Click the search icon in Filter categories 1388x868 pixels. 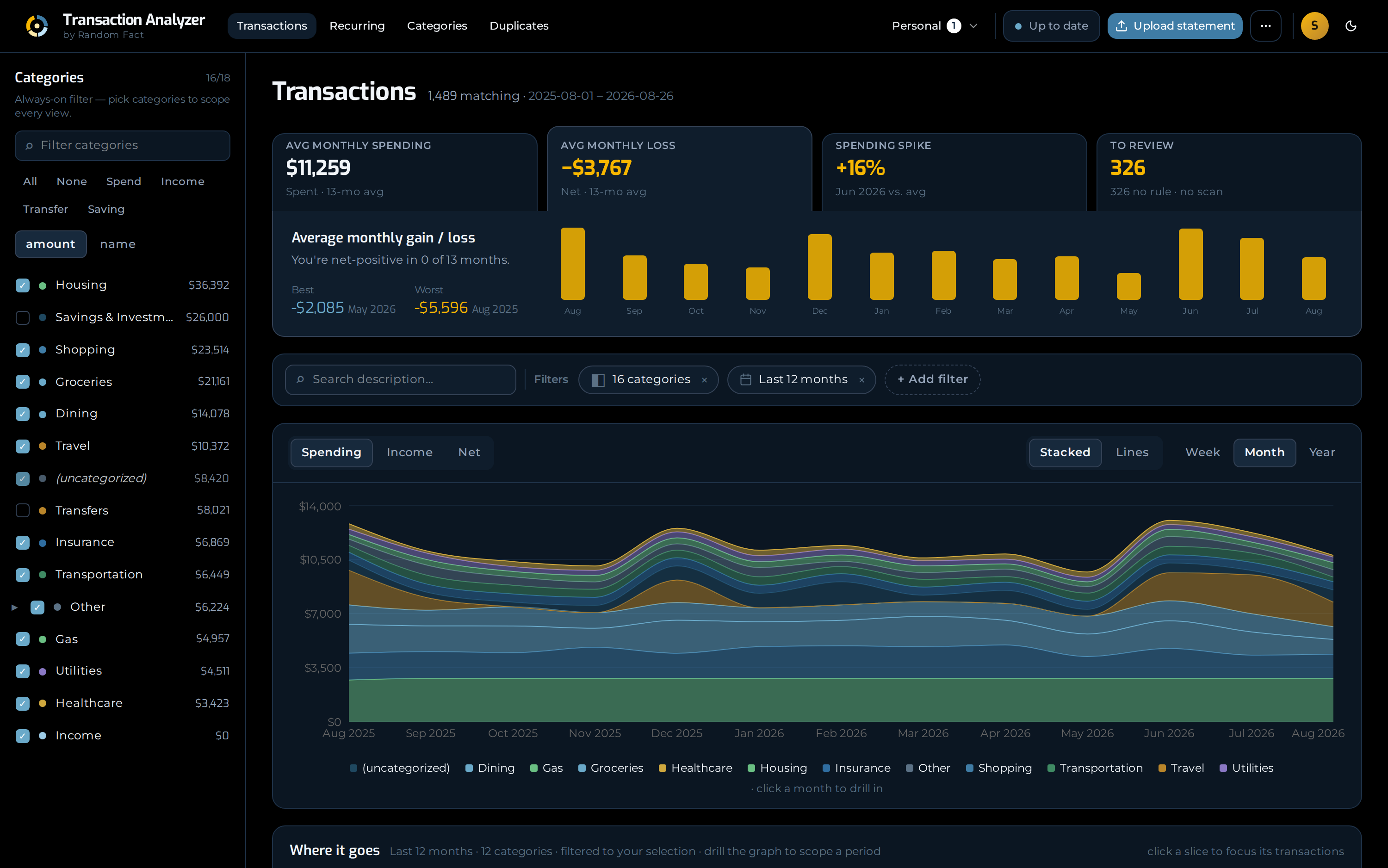(29, 146)
